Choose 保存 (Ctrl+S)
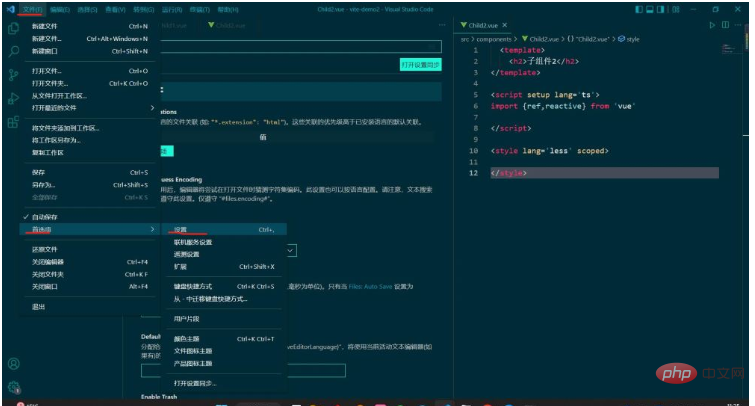Image resolution: width=755 pixels, height=406 pixels. click(89, 172)
